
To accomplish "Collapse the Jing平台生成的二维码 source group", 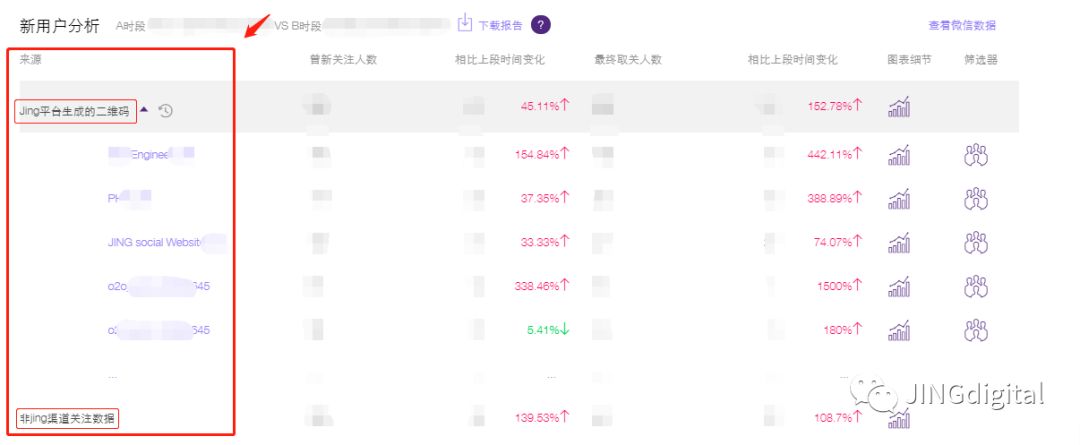I will coord(144,110).
